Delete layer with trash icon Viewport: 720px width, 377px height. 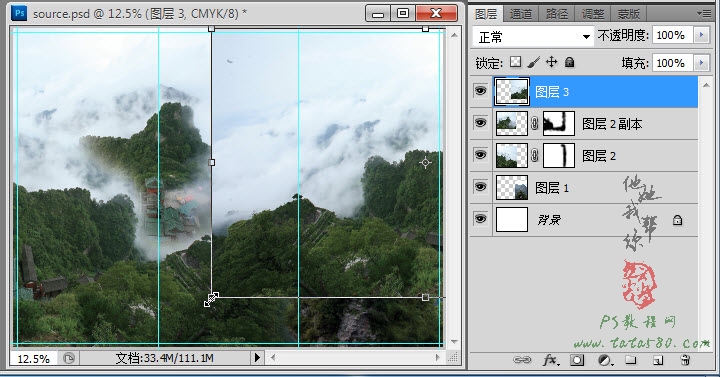point(685,360)
